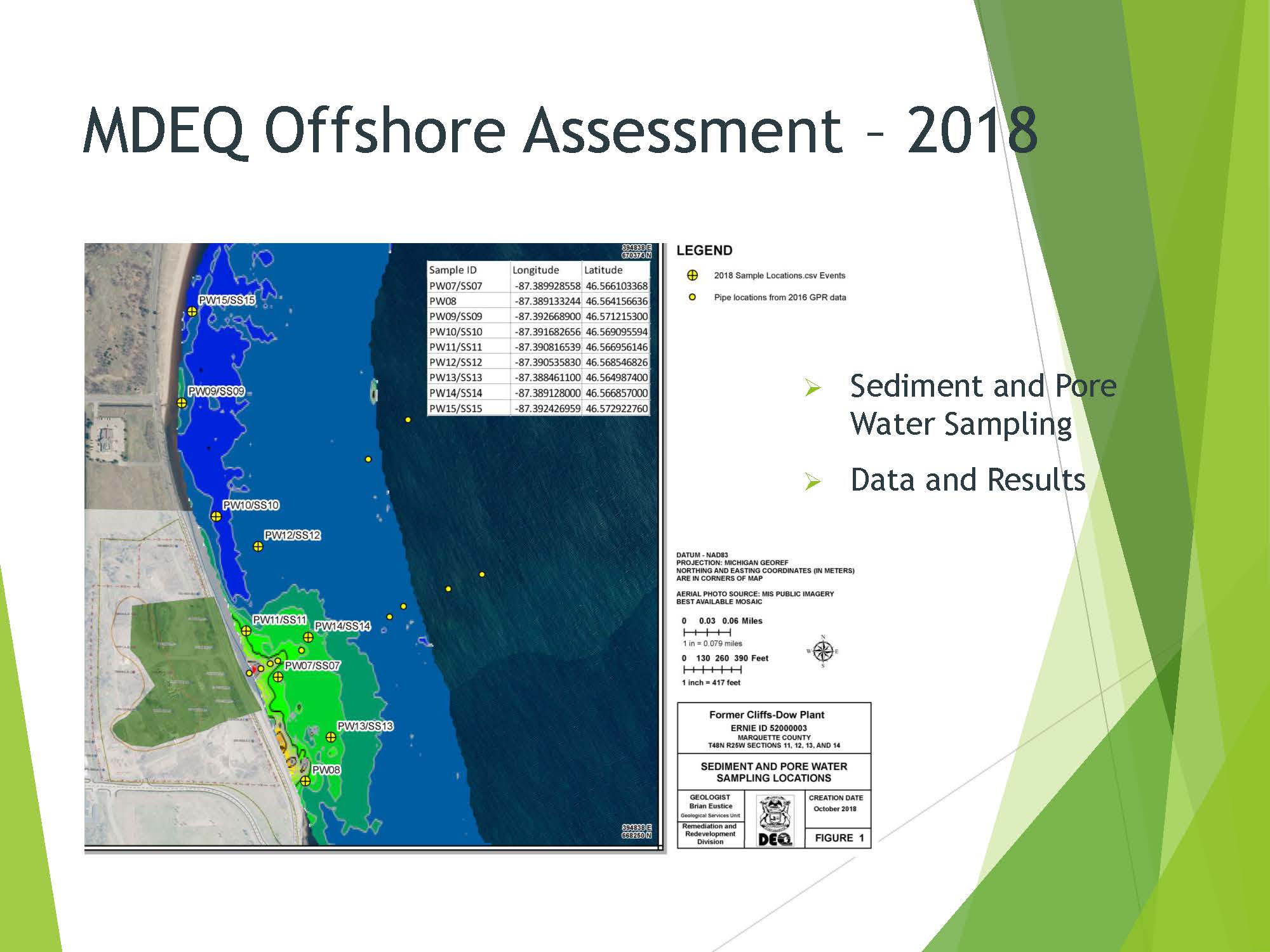This screenshot has height=952, width=1270.
Task: Click the PW08 sample marker near the shoreline
Action: (305, 781)
